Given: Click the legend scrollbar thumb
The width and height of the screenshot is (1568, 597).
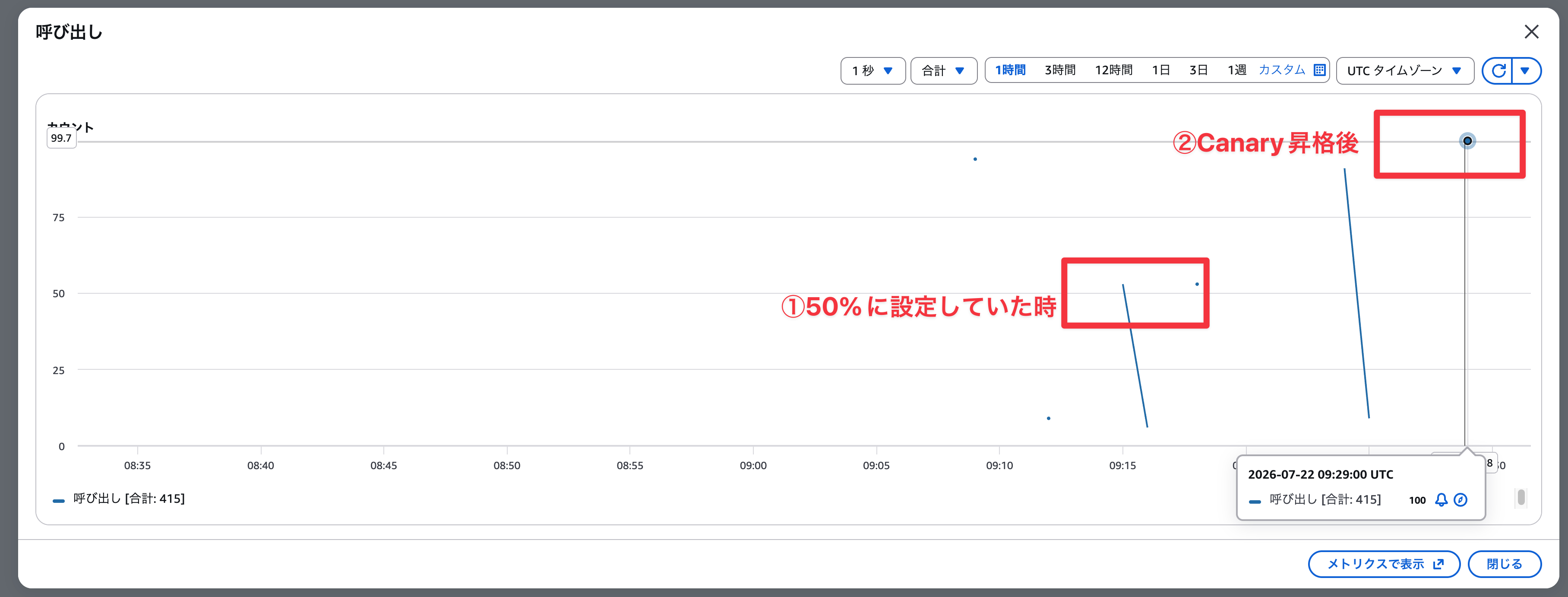Looking at the screenshot, I should 1521,497.
